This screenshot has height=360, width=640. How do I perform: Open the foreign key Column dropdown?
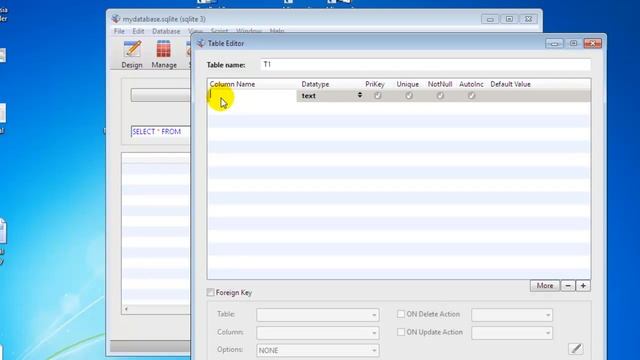318,333
